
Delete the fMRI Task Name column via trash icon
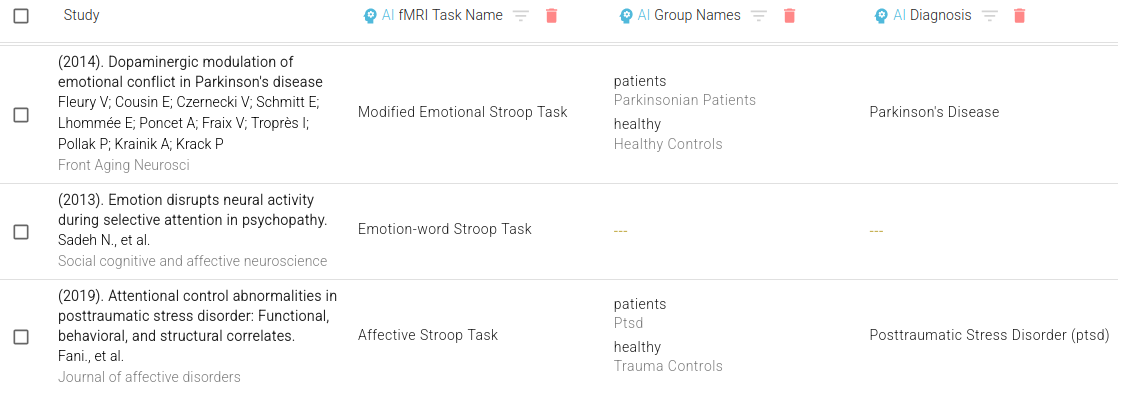pyautogui.click(x=551, y=16)
